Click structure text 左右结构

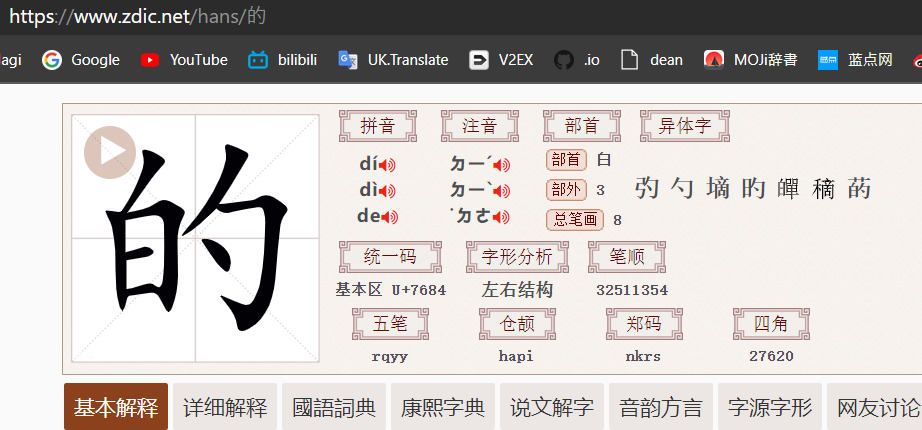pyautogui.click(x=517, y=290)
